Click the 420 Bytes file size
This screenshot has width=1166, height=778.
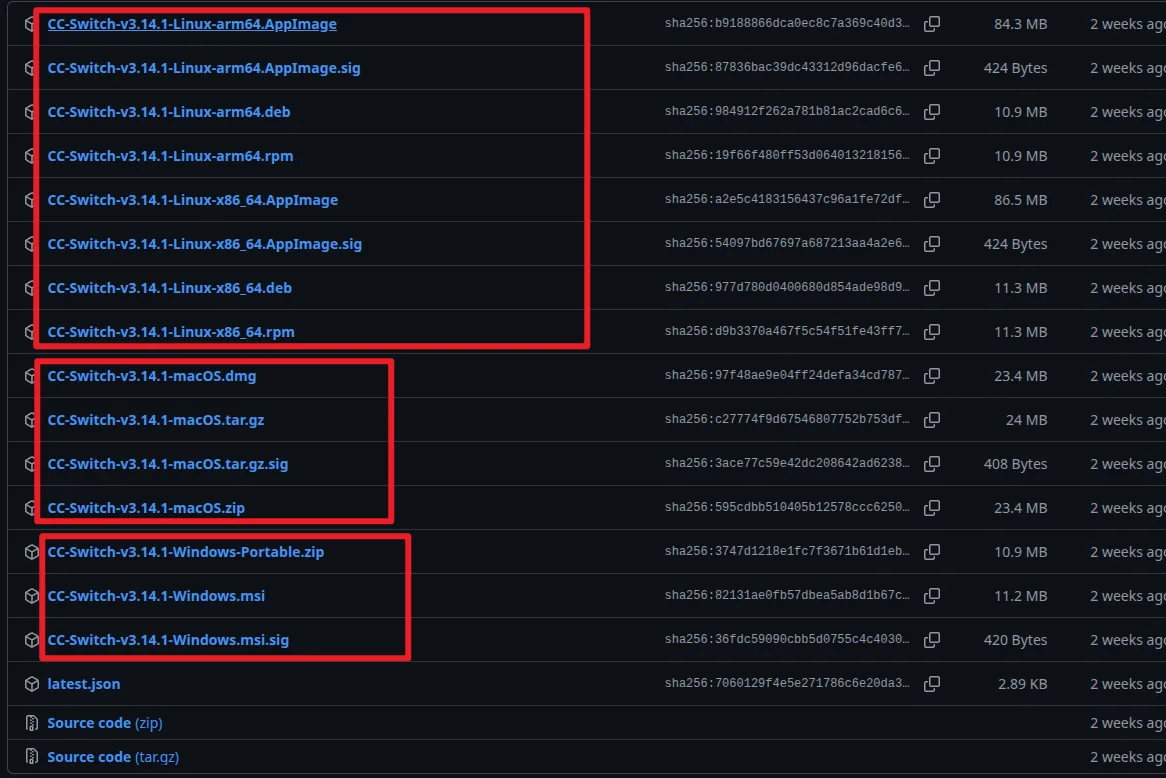point(1015,640)
